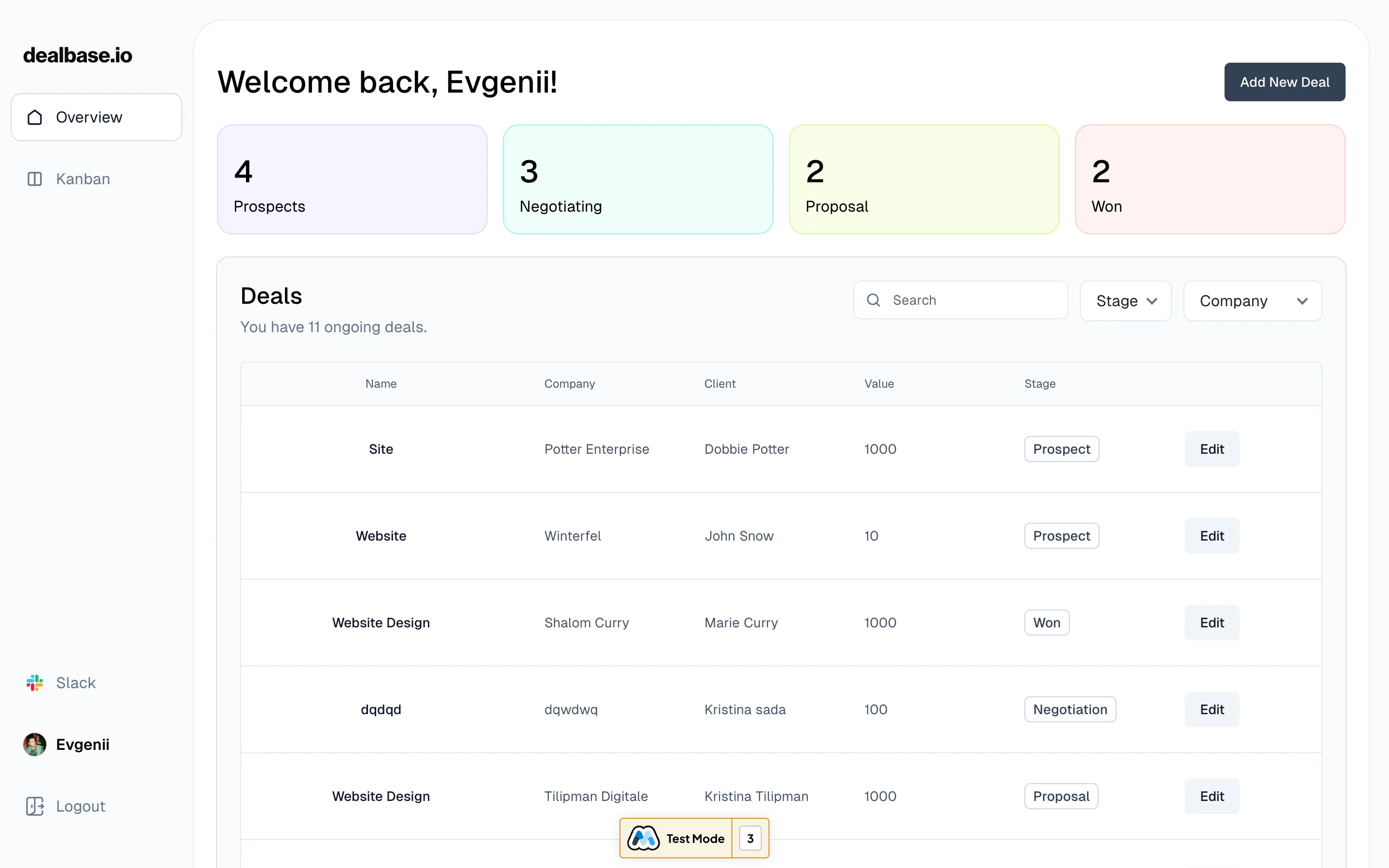Click the Prospect badge in Winterfel row
The width and height of the screenshot is (1389, 868).
point(1061,536)
